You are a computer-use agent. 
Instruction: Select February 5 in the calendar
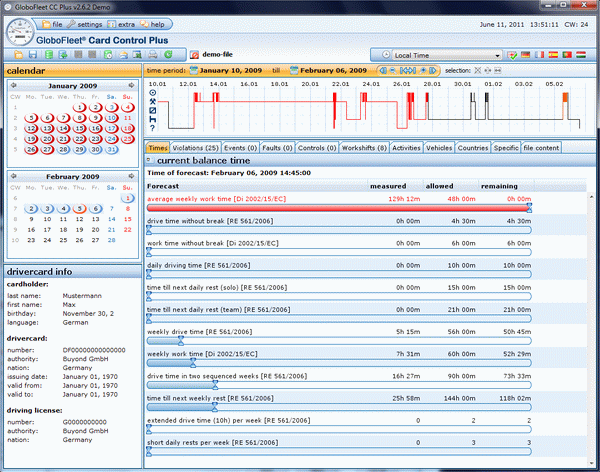(x=79, y=209)
